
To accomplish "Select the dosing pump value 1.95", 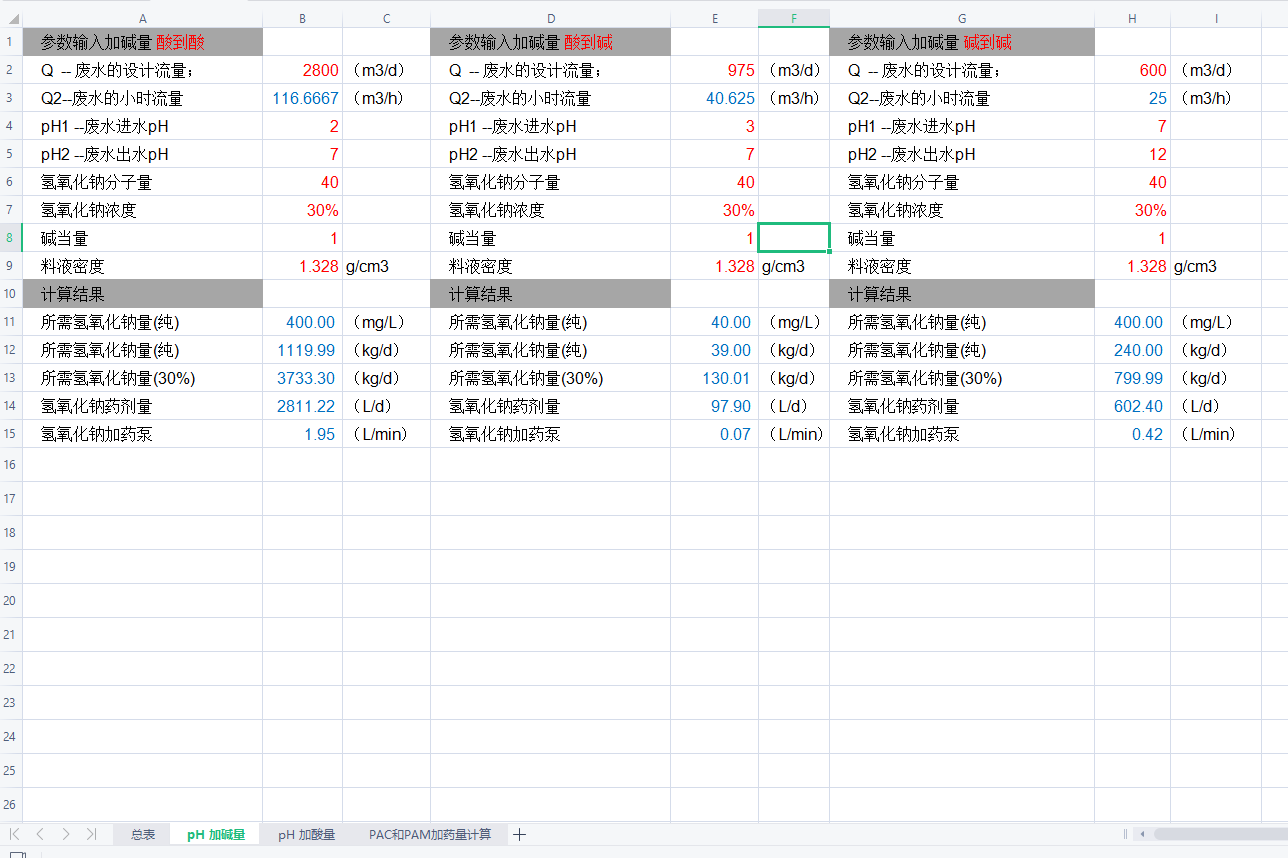I will [302, 434].
